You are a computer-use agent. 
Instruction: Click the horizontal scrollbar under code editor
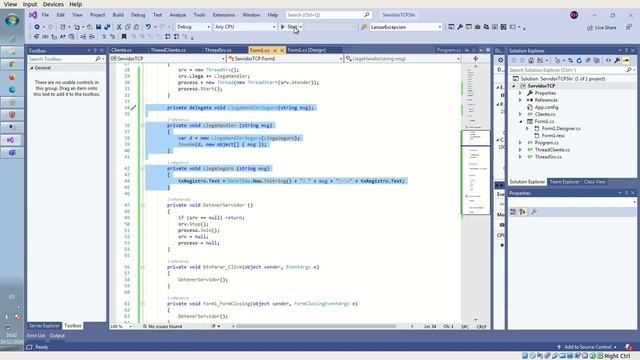[x=316, y=326]
